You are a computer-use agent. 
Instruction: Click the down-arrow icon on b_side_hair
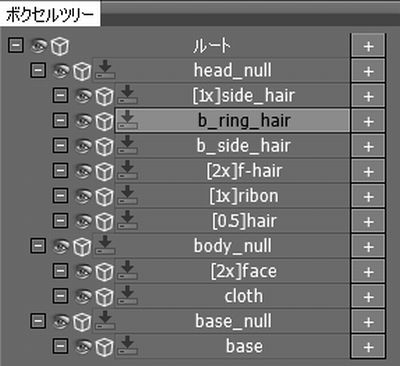pyautogui.click(x=127, y=144)
